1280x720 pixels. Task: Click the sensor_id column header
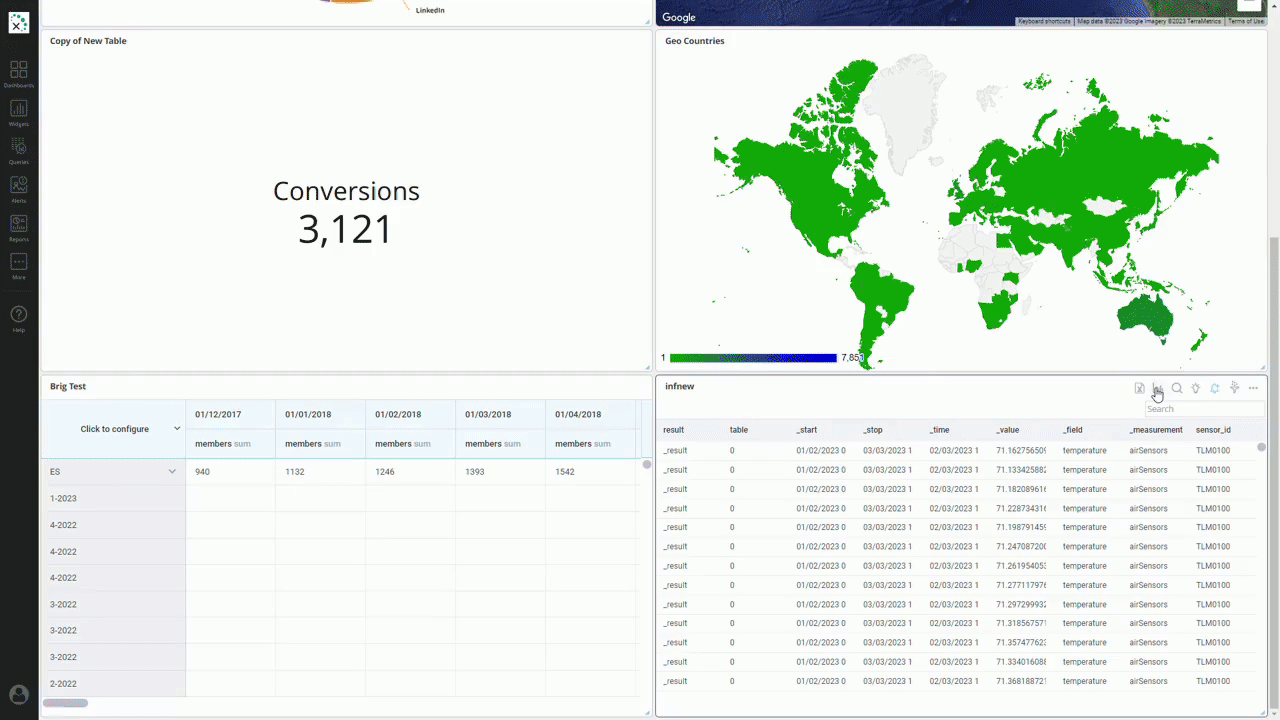[1212, 430]
